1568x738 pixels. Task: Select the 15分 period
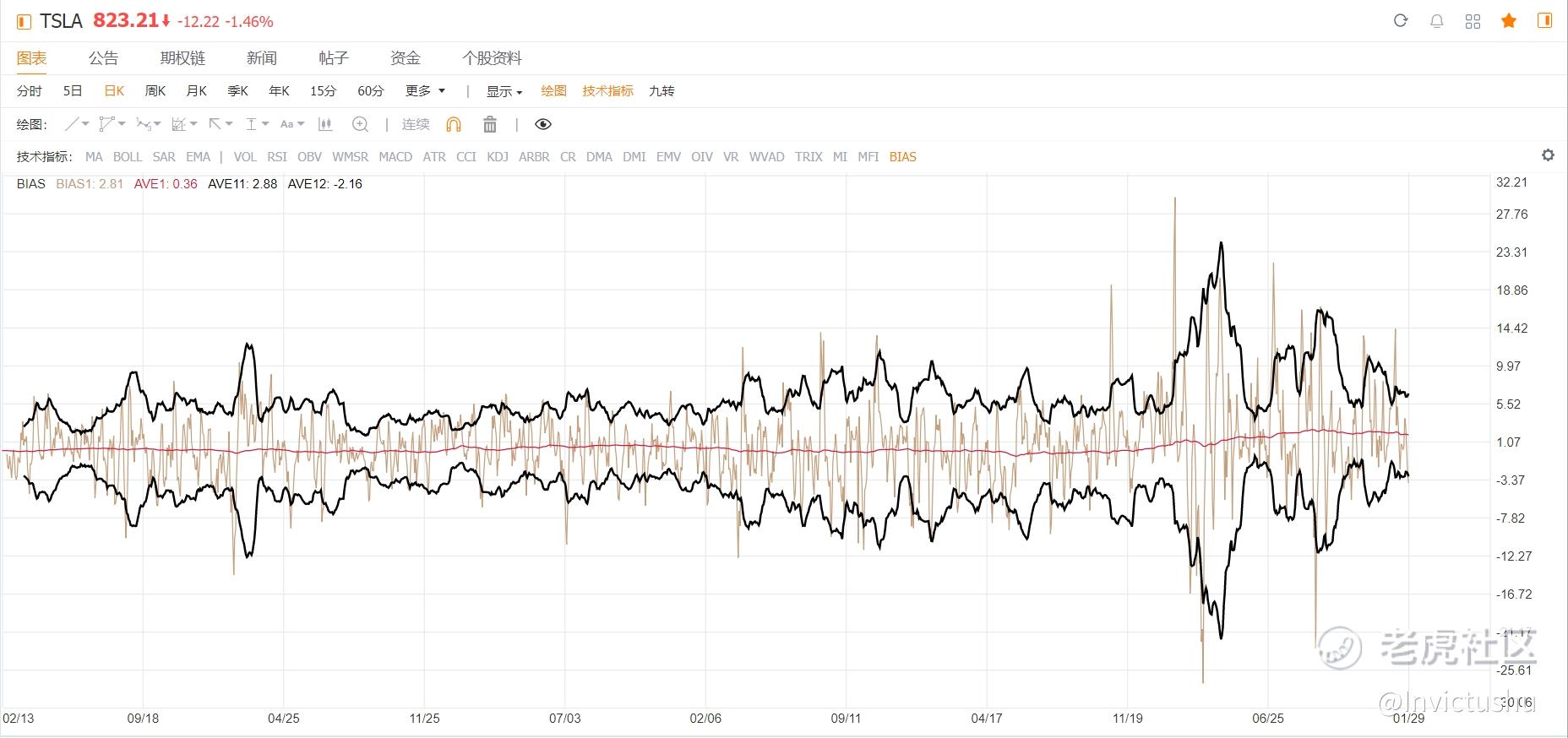tap(323, 91)
